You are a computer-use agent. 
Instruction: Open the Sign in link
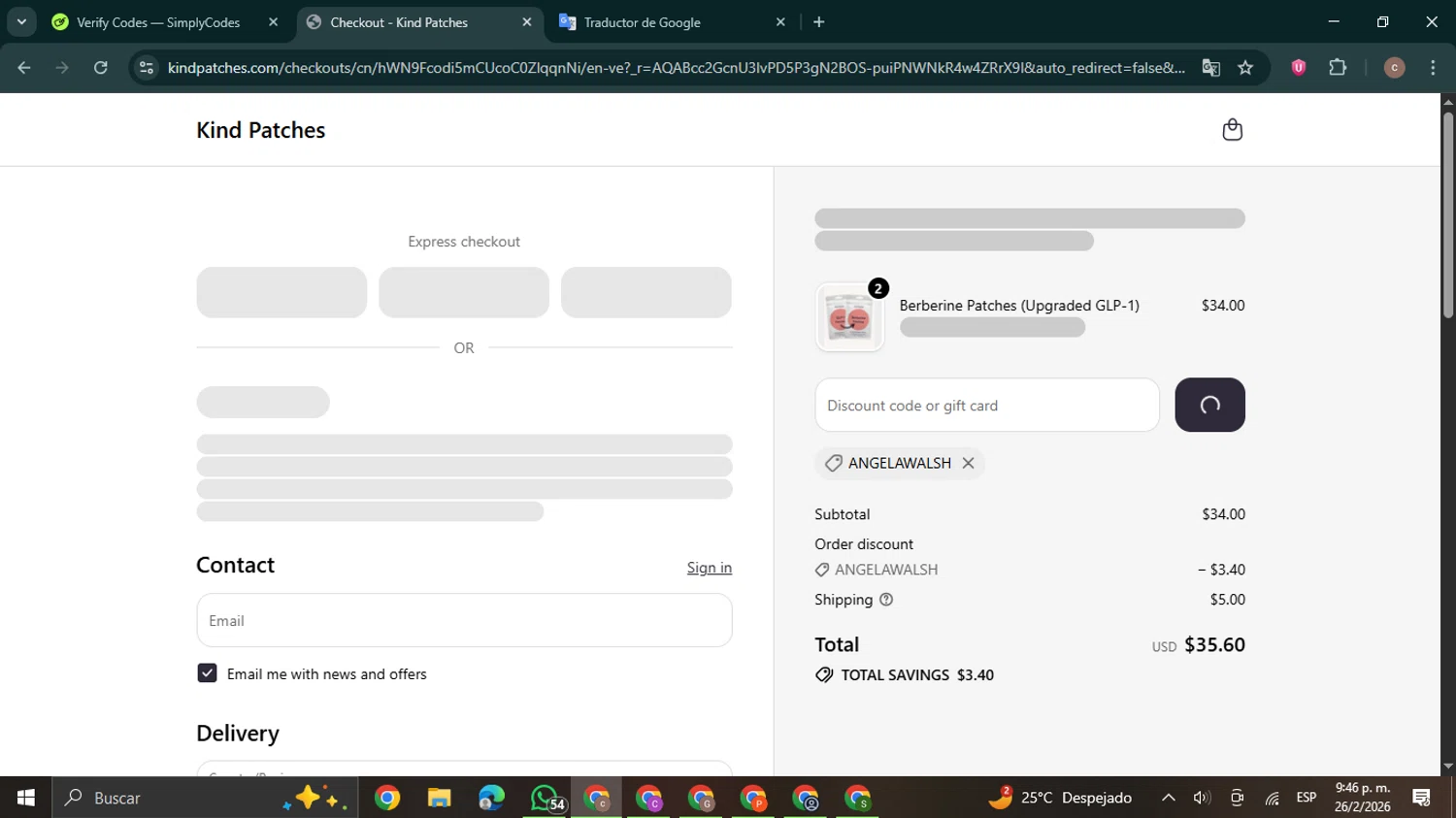tap(710, 568)
